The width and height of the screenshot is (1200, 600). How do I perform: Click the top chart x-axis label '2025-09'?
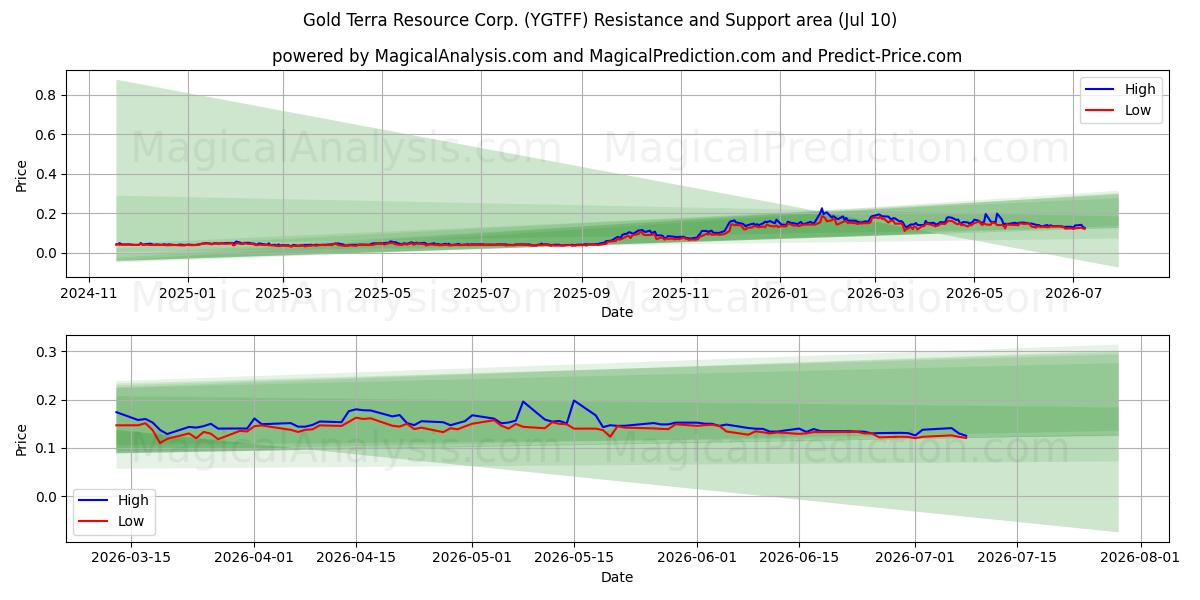coord(582,293)
